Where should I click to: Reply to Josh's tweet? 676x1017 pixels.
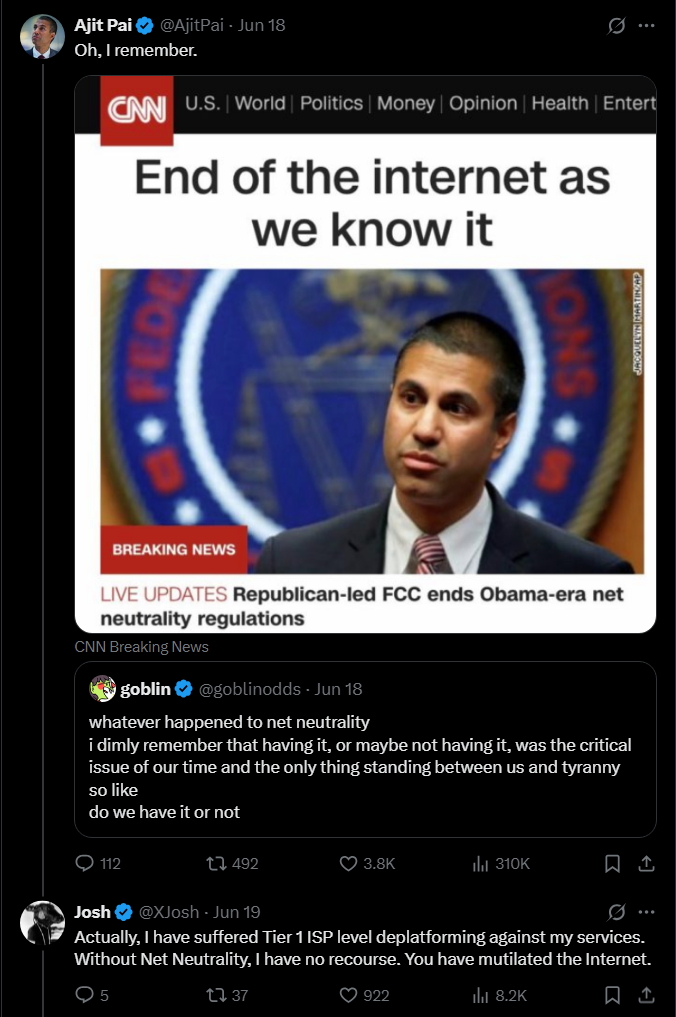(85, 994)
